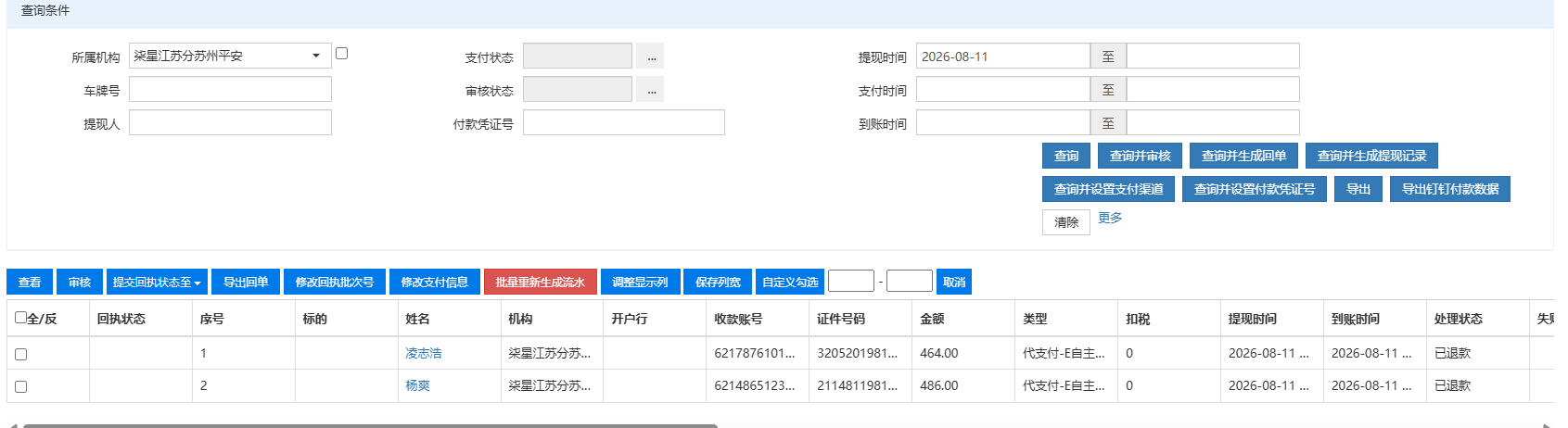Open 调整显示列 column settings
The width and height of the screenshot is (1568, 428).
click(640, 282)
